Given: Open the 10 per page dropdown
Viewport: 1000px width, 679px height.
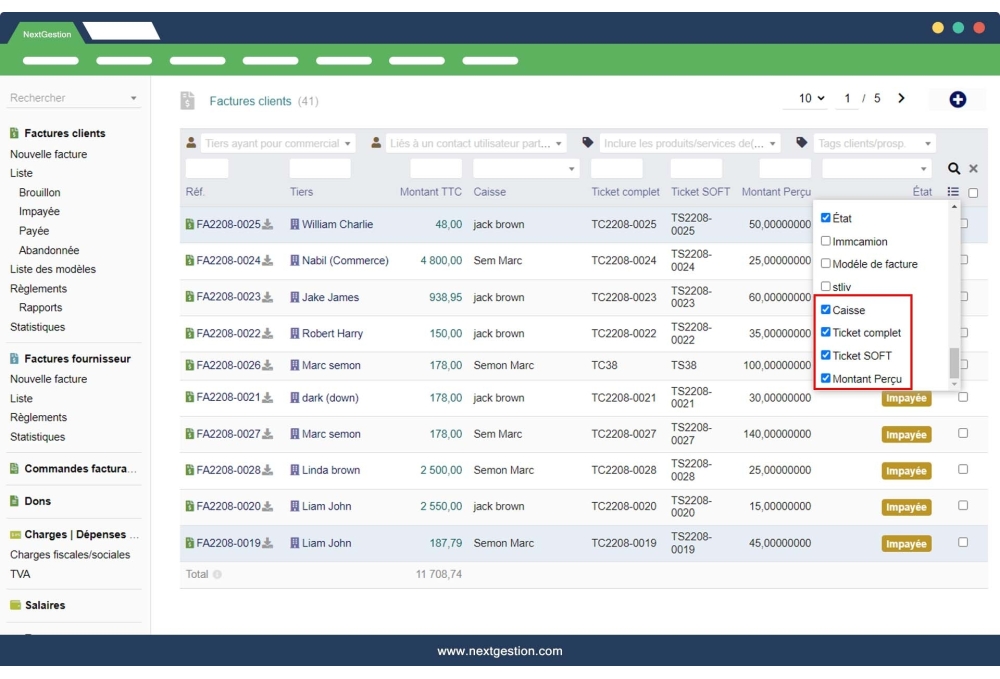Looking at the screenshot, I should pos(811,98).
